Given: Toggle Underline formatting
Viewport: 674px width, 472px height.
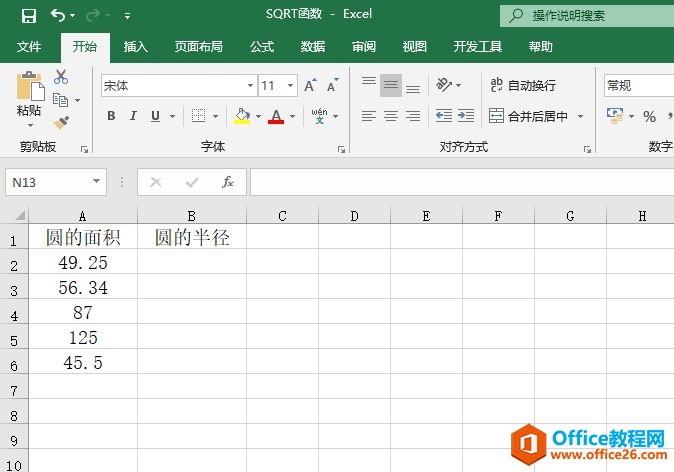Looking at the screenshot, I should (155, 116).
